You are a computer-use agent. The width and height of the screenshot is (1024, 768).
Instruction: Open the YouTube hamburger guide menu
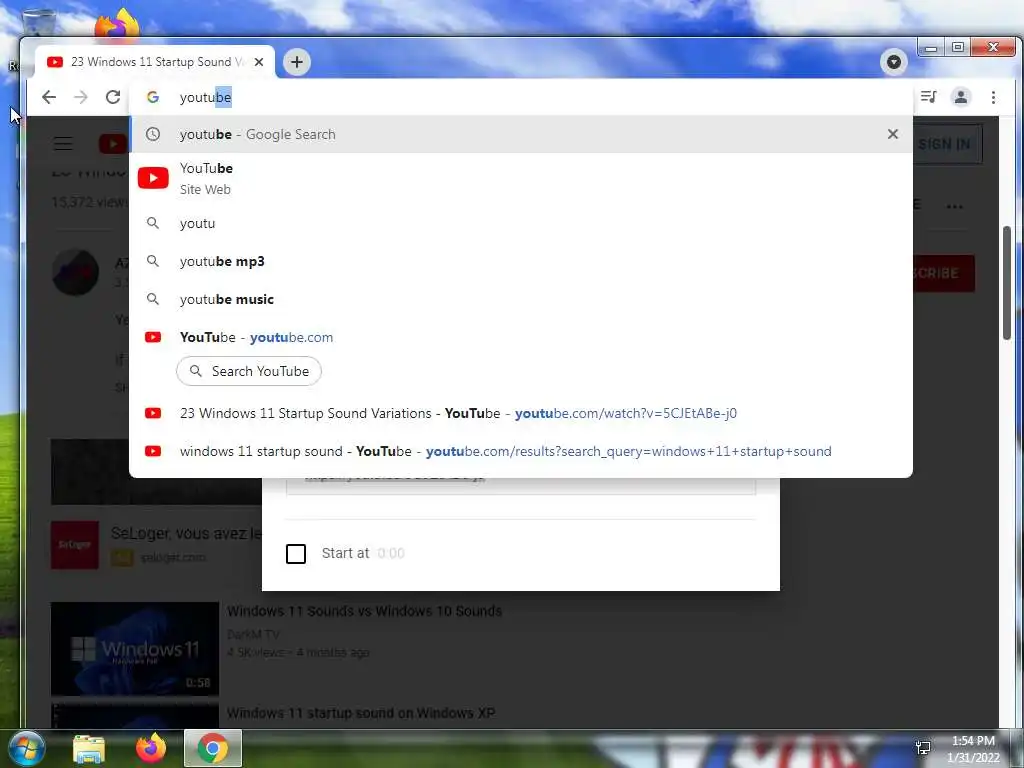coord(63,144)
